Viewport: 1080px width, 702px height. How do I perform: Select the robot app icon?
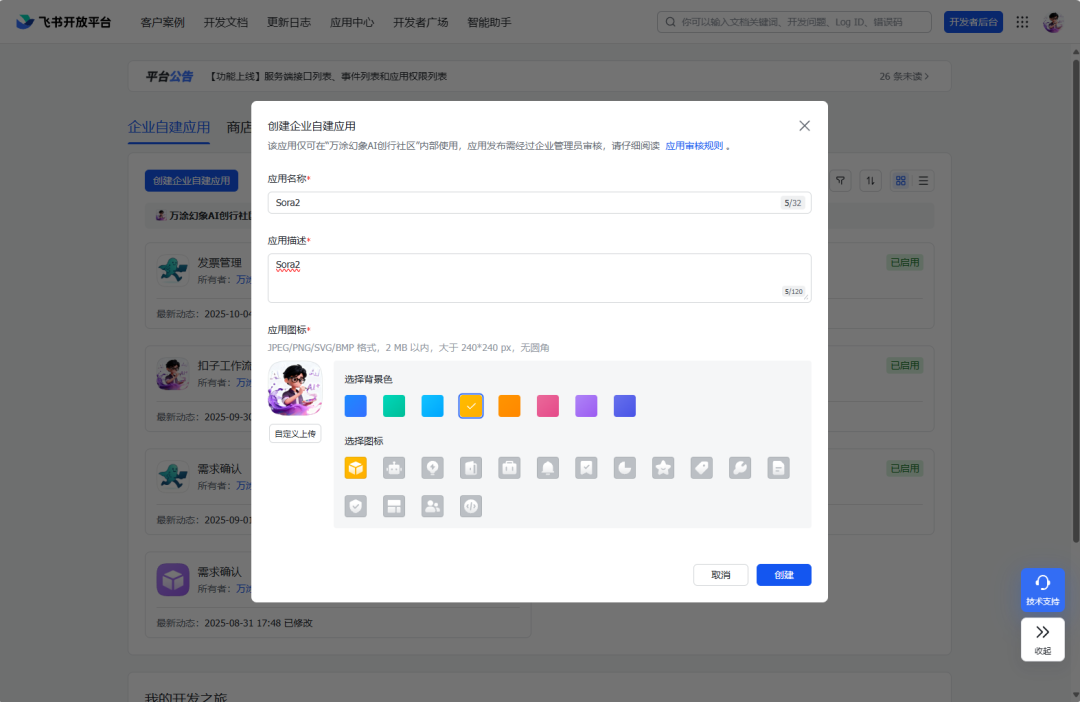pyautogui.click(x=394, y=468)
